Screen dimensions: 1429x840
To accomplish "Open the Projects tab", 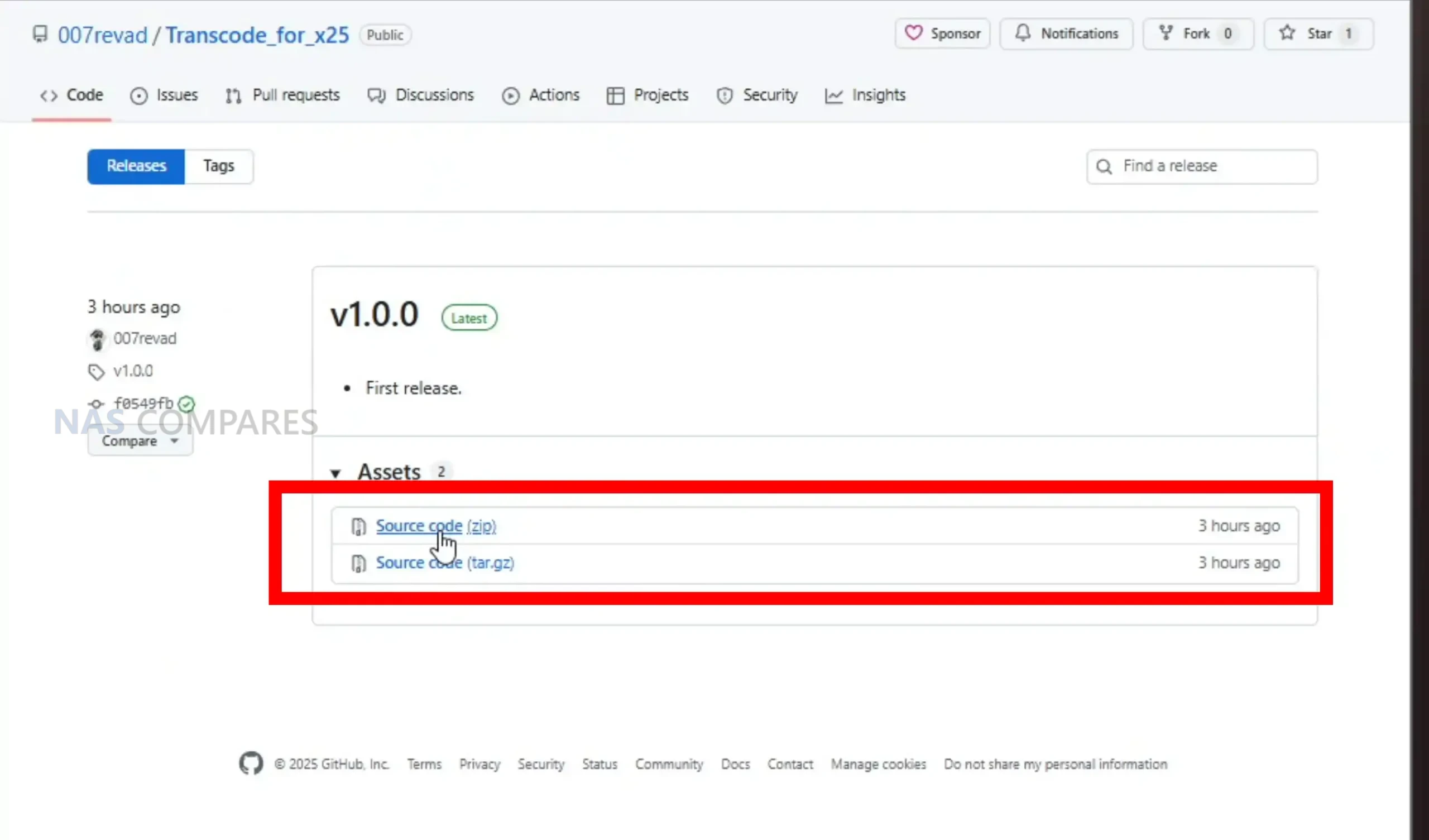I will pyautogui.click(x=647, y=95).
